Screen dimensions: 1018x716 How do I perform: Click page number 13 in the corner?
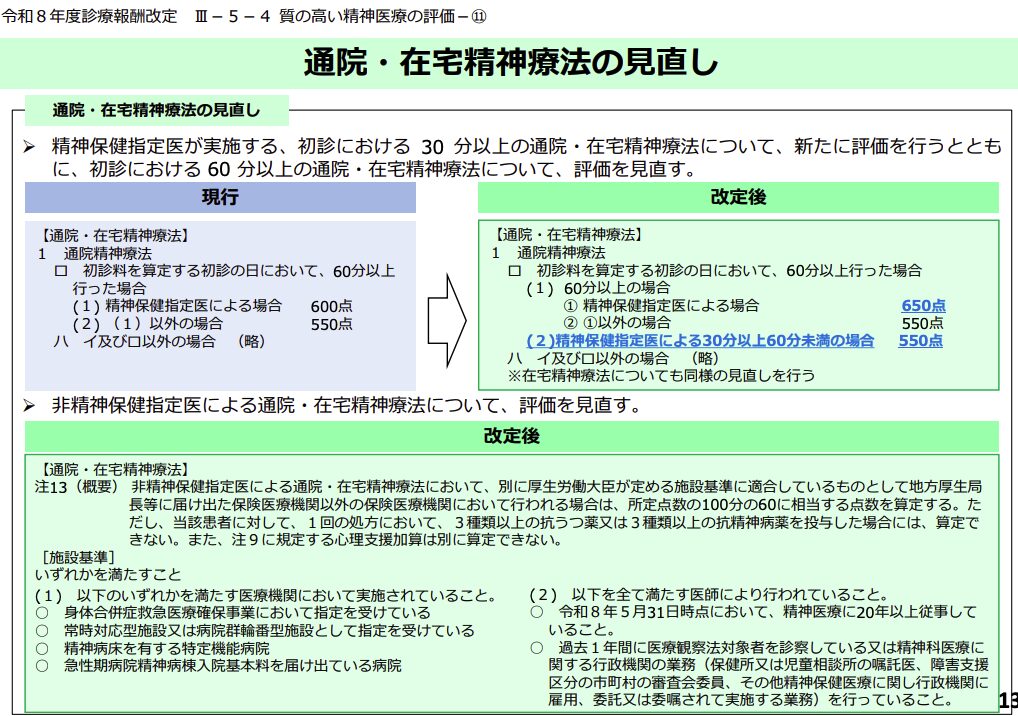tap(1006, 700)
